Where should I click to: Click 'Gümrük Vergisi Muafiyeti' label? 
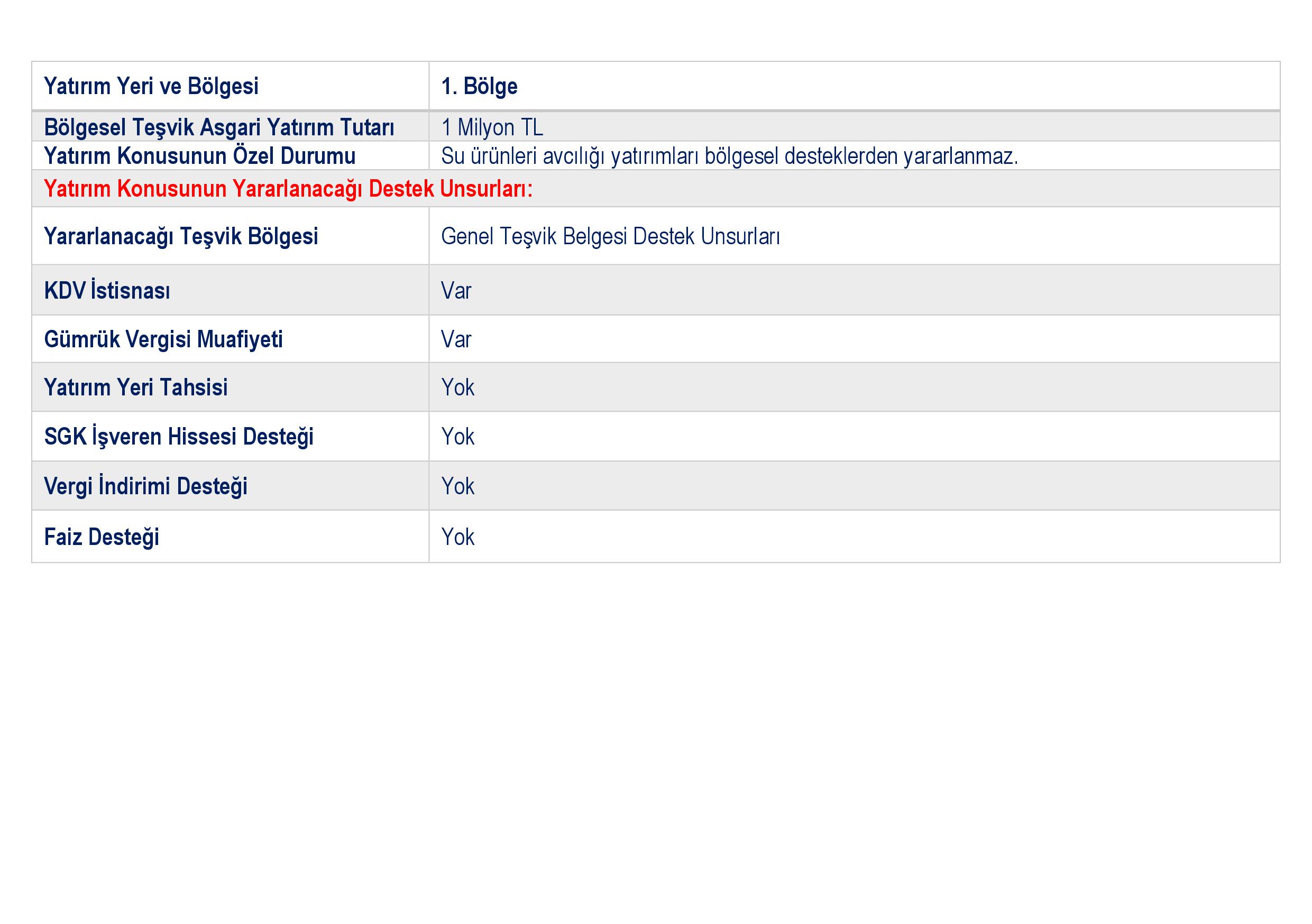click(x=163, y=339)
